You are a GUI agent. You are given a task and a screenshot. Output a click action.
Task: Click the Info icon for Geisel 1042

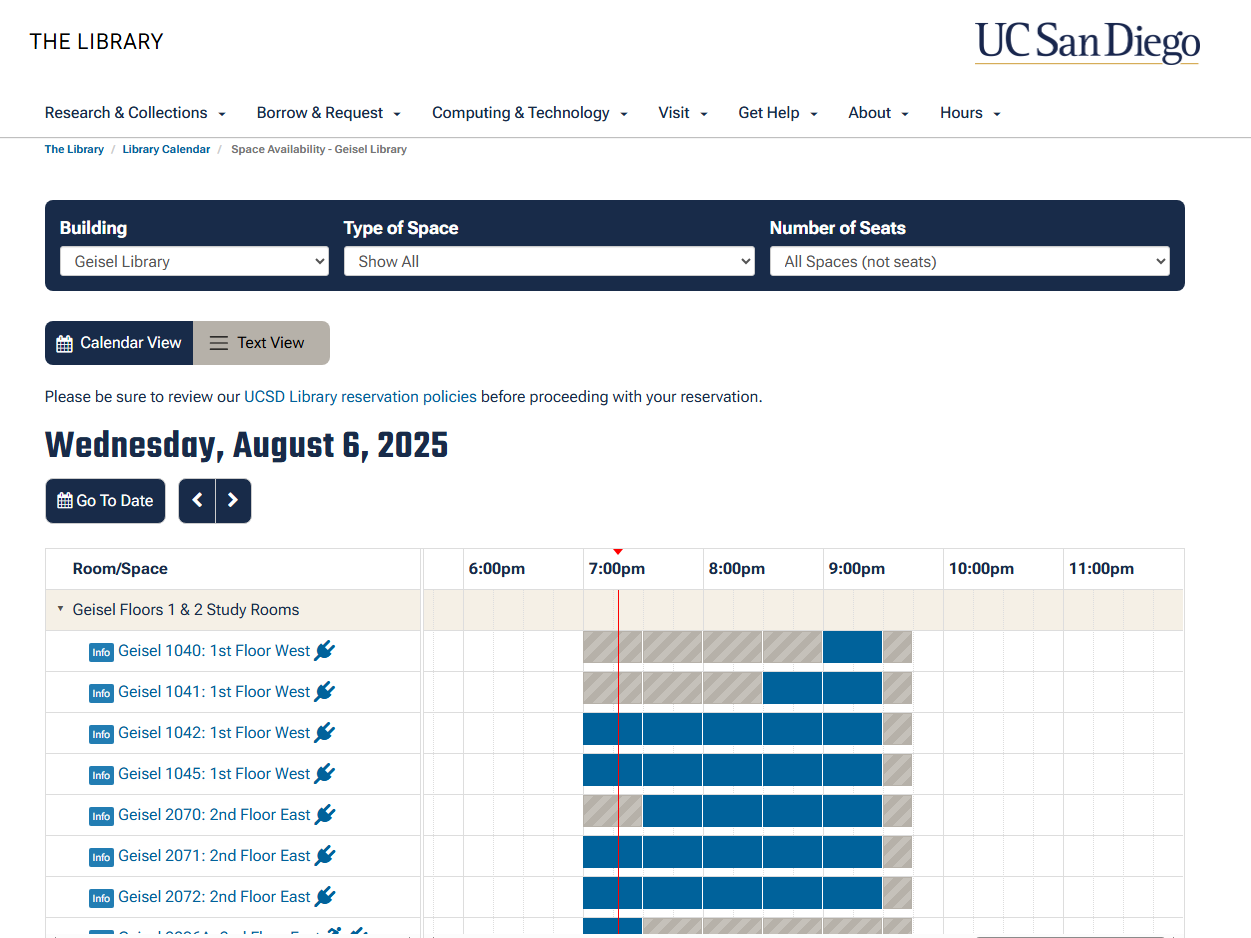[101, 734]
